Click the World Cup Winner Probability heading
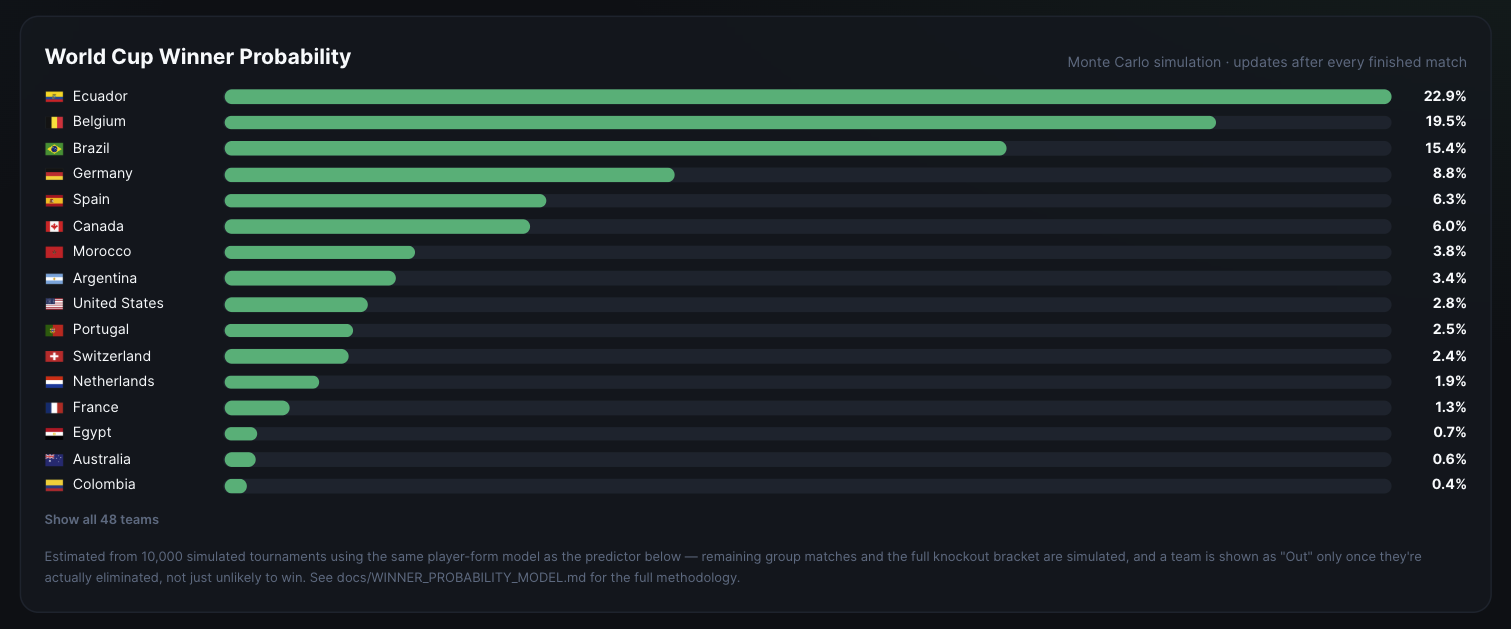Viewport: 1511px width, 629px height. point(198,57)
